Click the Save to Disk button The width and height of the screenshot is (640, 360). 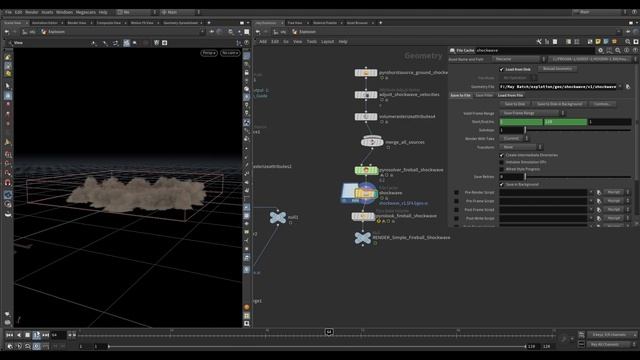click(515, 104)
